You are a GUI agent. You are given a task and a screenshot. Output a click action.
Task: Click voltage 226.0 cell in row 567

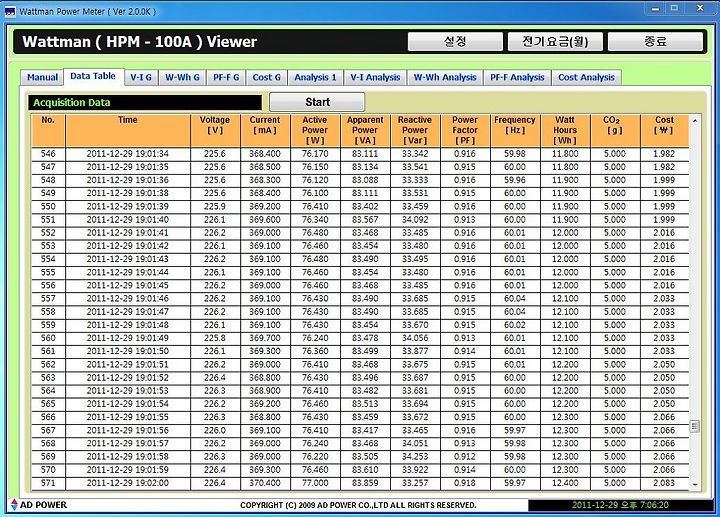pos(215,431)
